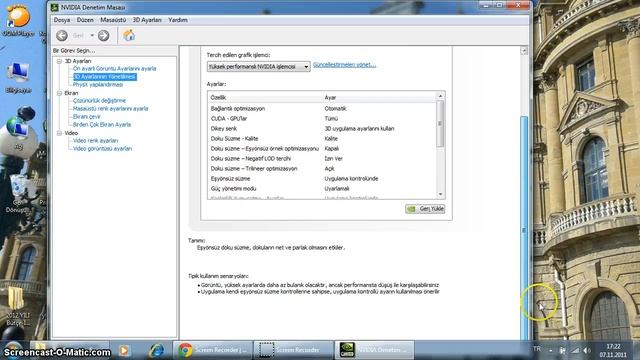This screenshot has height=360, width=640.
Task: Open the GOM Player desktop icon
Action: [18, 21]
